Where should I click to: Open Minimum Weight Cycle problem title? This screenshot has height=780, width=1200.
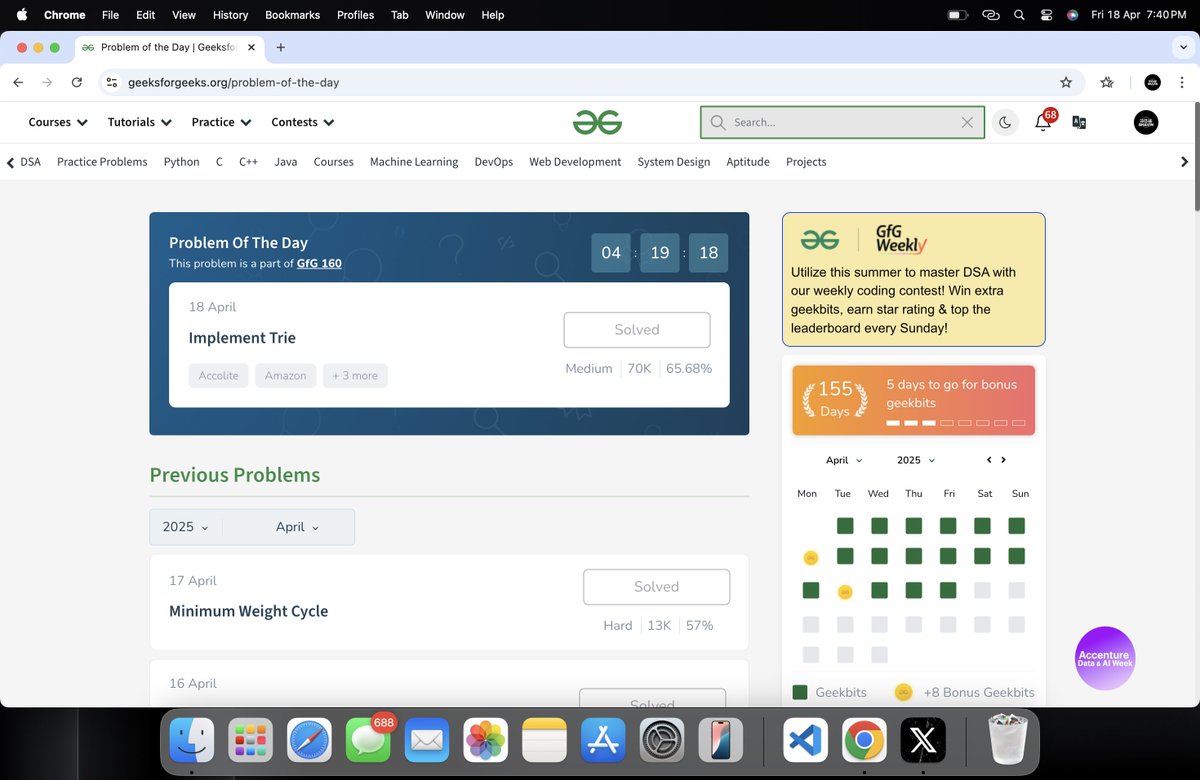tap(249, 611)
